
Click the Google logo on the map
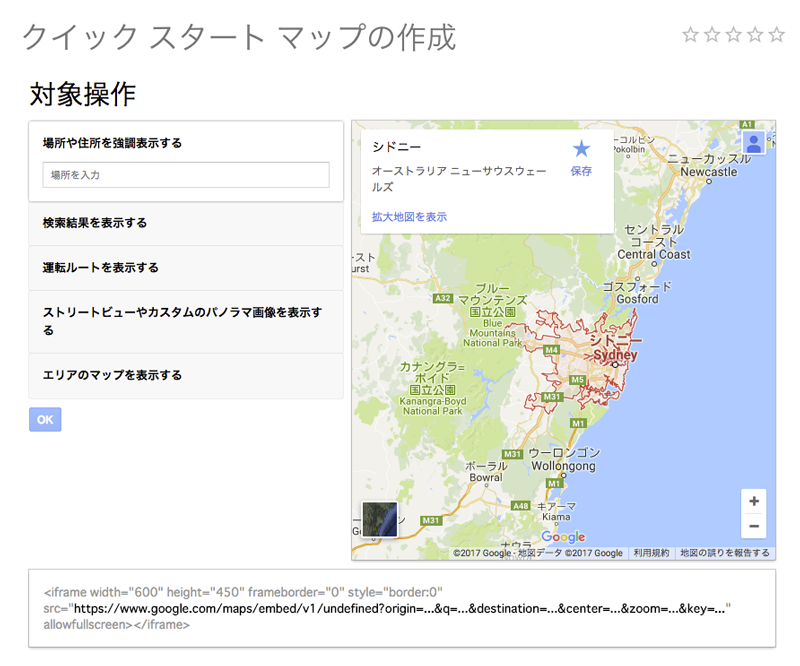563,537
